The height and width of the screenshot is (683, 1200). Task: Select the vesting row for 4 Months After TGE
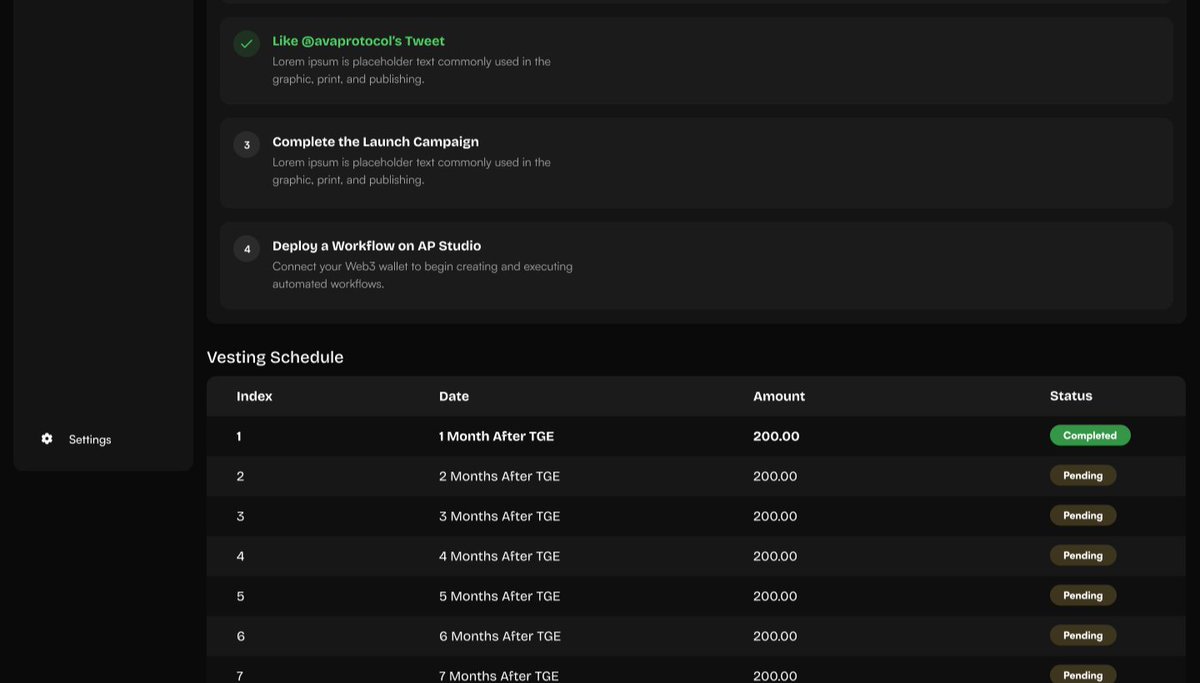[x=695, y=555]
